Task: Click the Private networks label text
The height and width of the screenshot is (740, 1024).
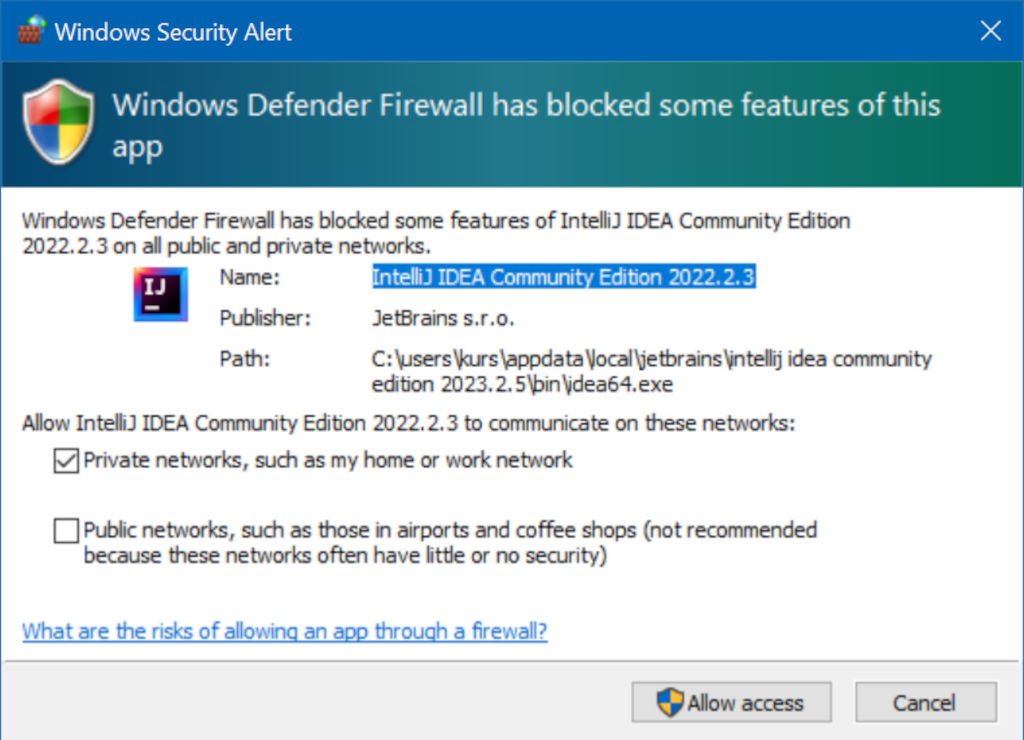Action: tap(328, 460)
